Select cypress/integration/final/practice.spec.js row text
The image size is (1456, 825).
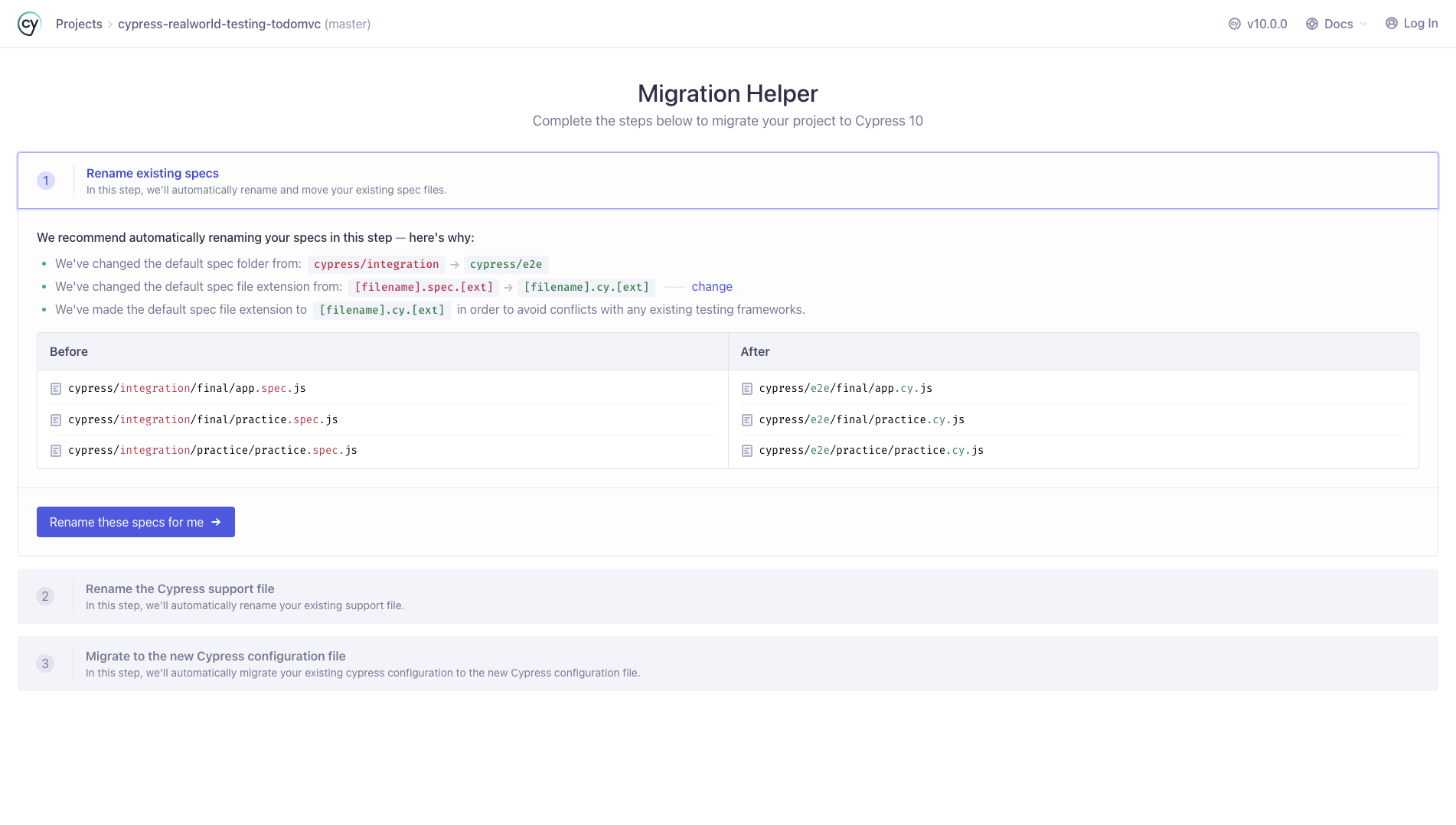click(203, 419)
